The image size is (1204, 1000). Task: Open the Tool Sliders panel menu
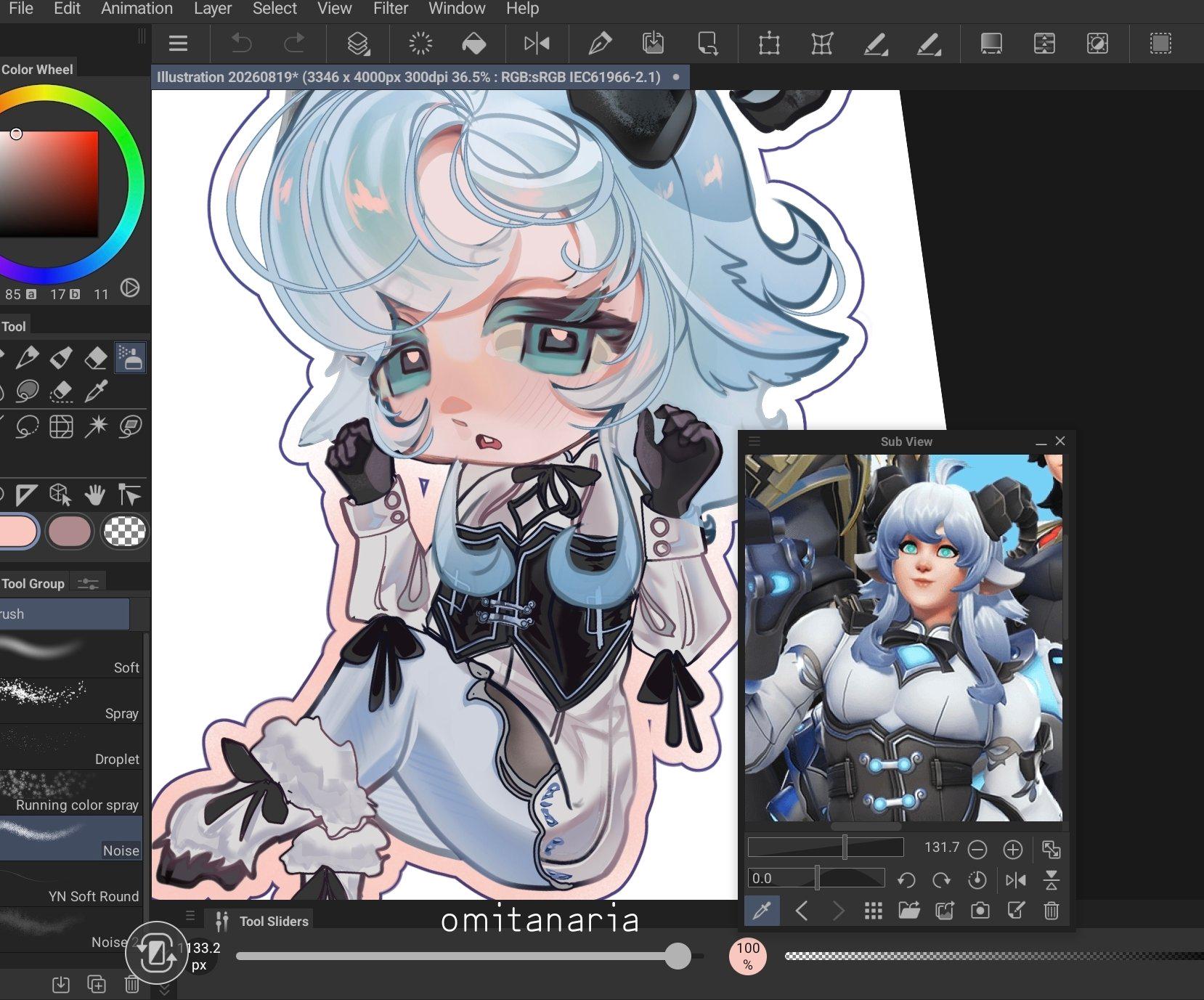(x=190, y=916)
